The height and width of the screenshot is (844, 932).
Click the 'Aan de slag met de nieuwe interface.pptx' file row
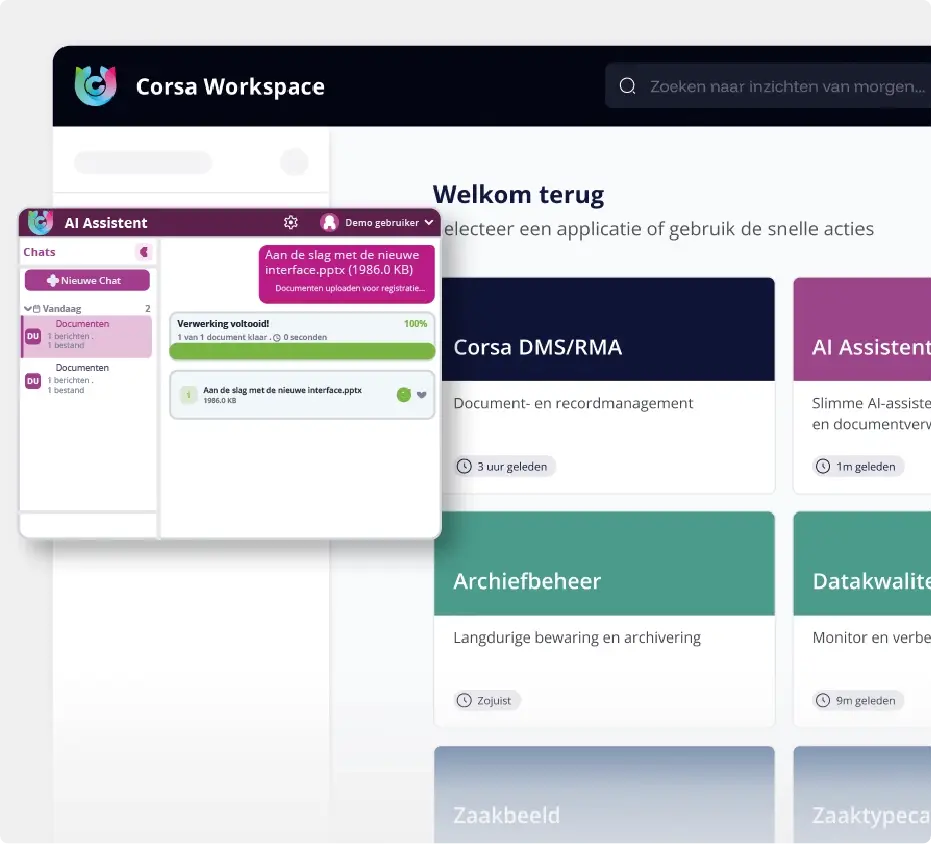[302, 395]
